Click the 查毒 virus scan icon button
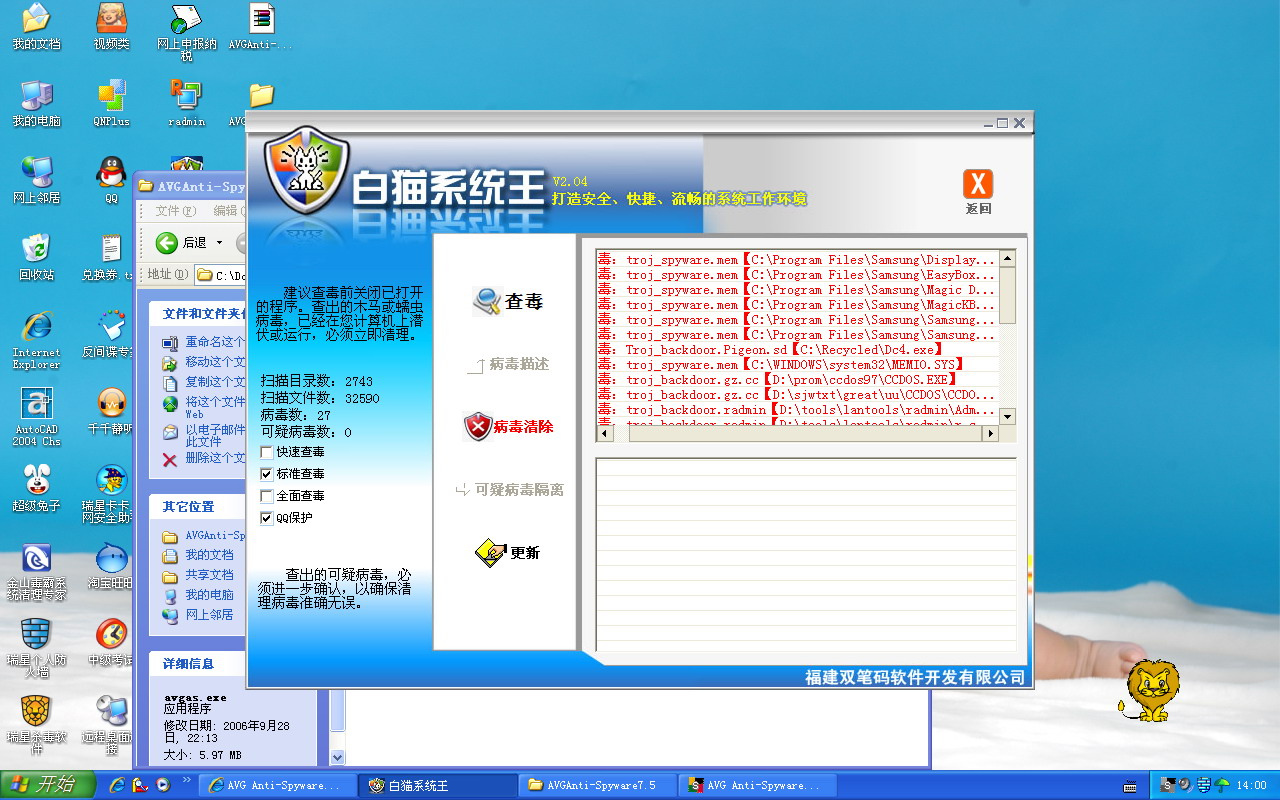 (x=507, y=301)
